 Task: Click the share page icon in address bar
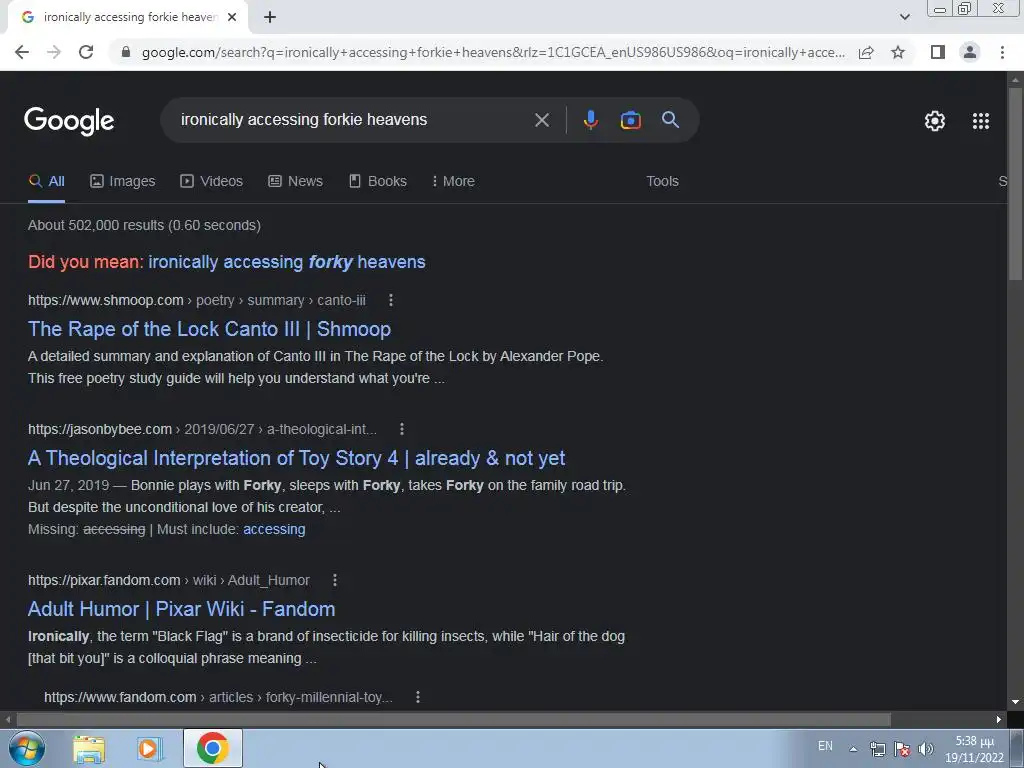866,52
